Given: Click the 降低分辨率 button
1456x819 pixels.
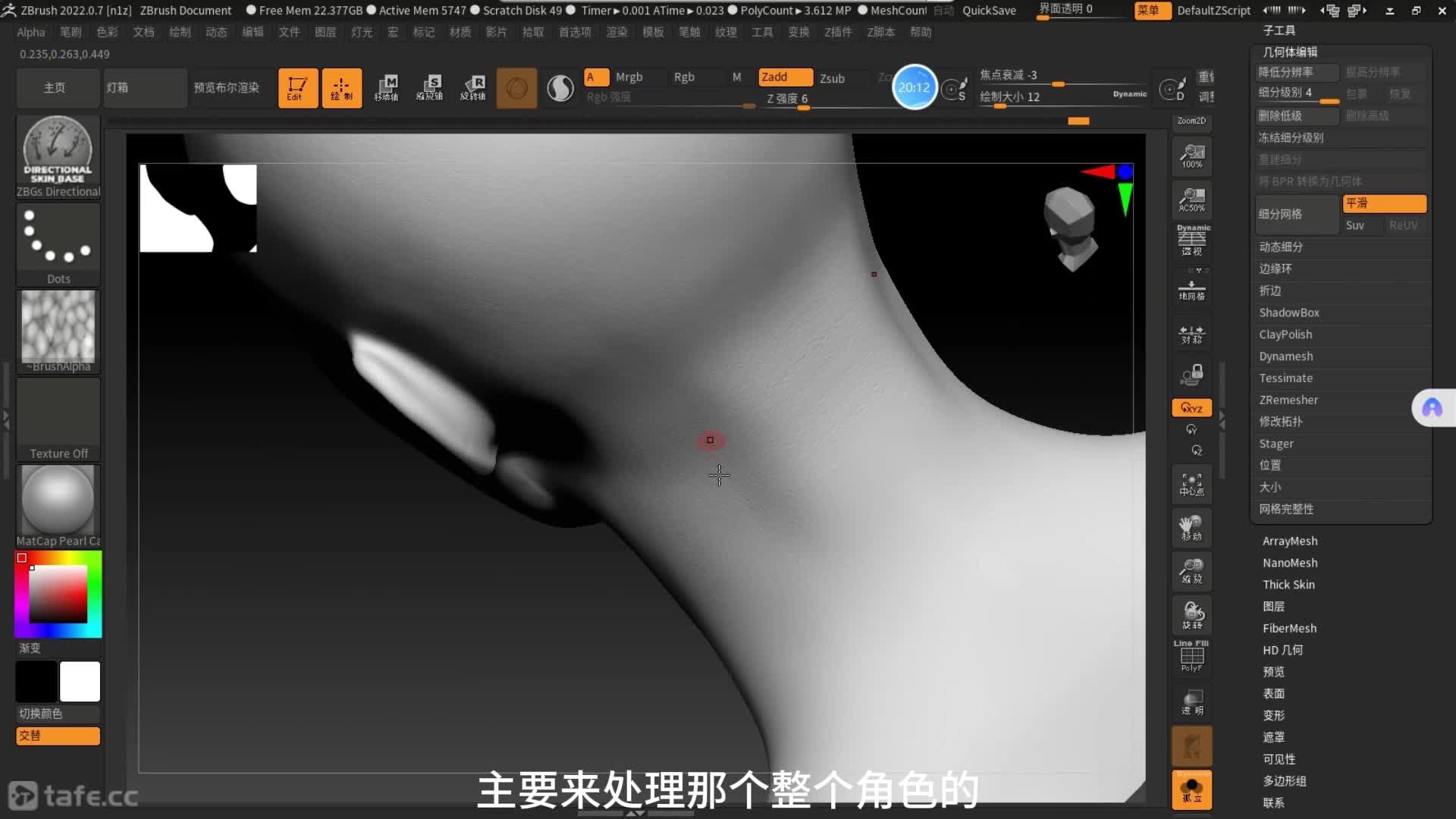Looking at the screenshot, I should pyautogui.click(x=1296, y=72).
